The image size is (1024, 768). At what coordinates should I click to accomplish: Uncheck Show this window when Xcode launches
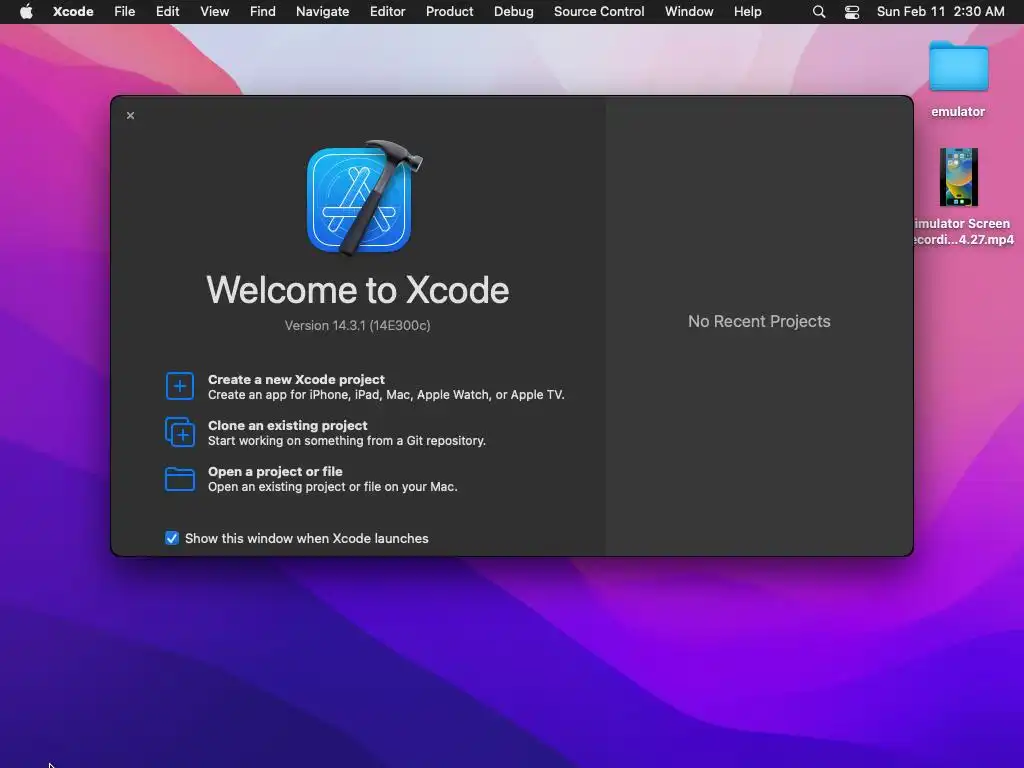[x=172, y=538]
